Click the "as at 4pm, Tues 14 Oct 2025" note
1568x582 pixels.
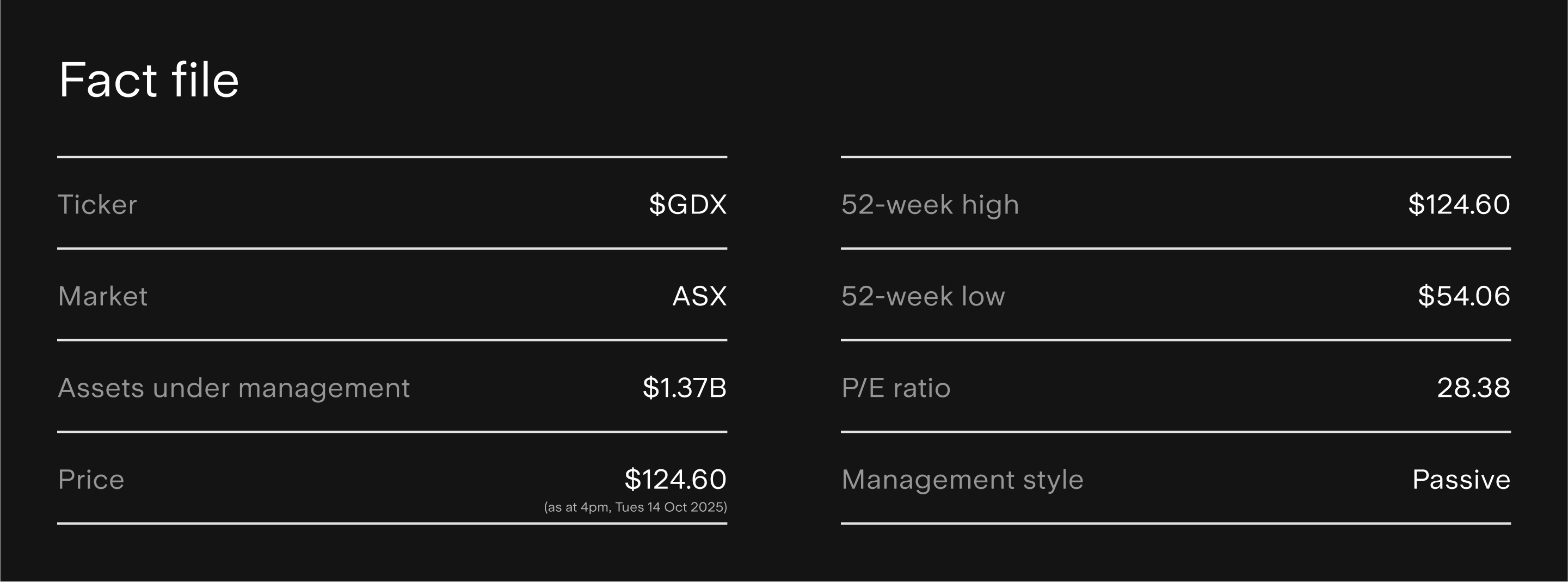[x=635, y=507]
